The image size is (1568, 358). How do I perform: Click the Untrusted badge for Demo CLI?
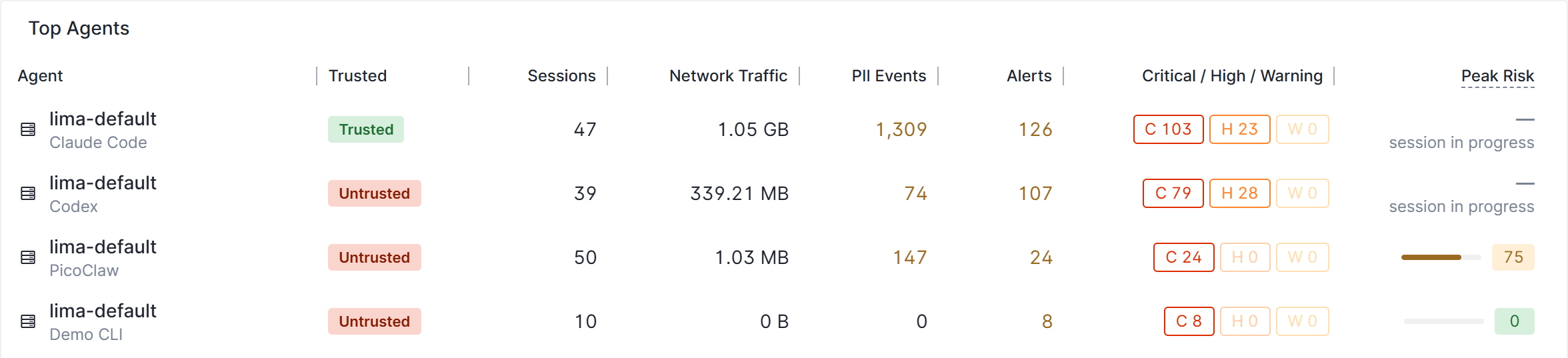pos(374,321)
